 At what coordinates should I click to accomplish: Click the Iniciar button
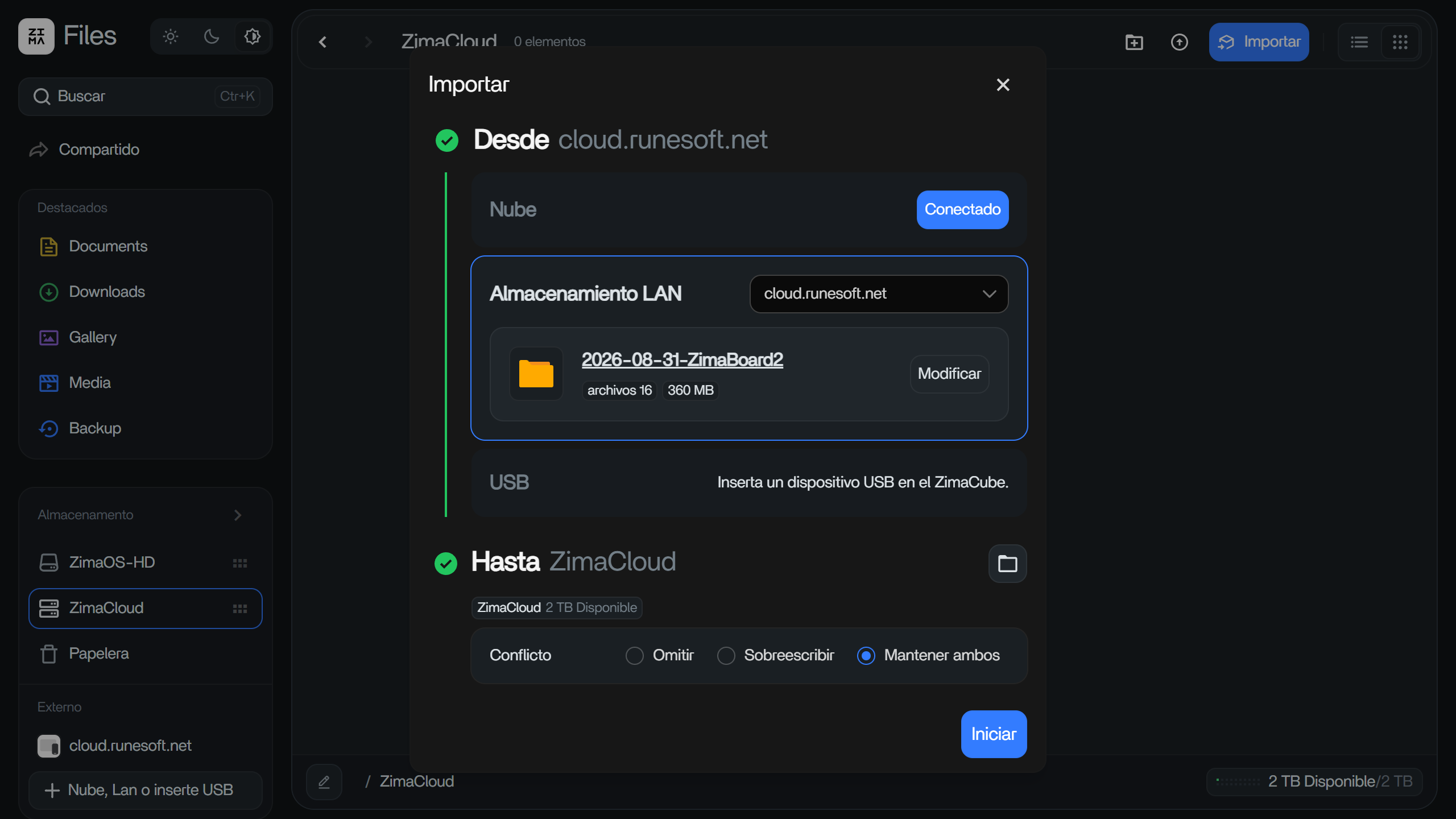point(994,734)
